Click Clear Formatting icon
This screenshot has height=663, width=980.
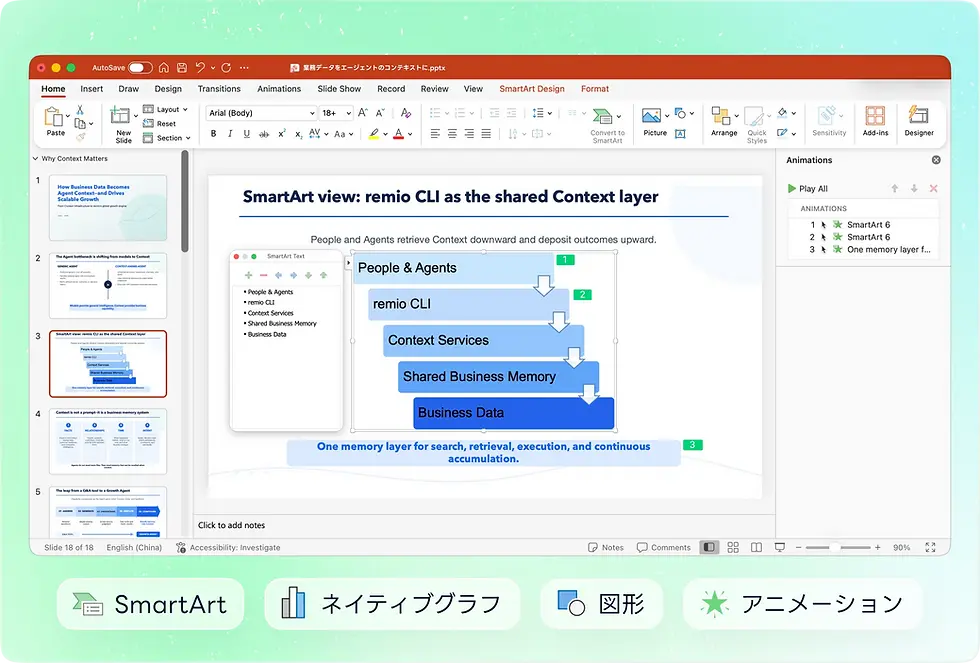(x=406, y=113)
